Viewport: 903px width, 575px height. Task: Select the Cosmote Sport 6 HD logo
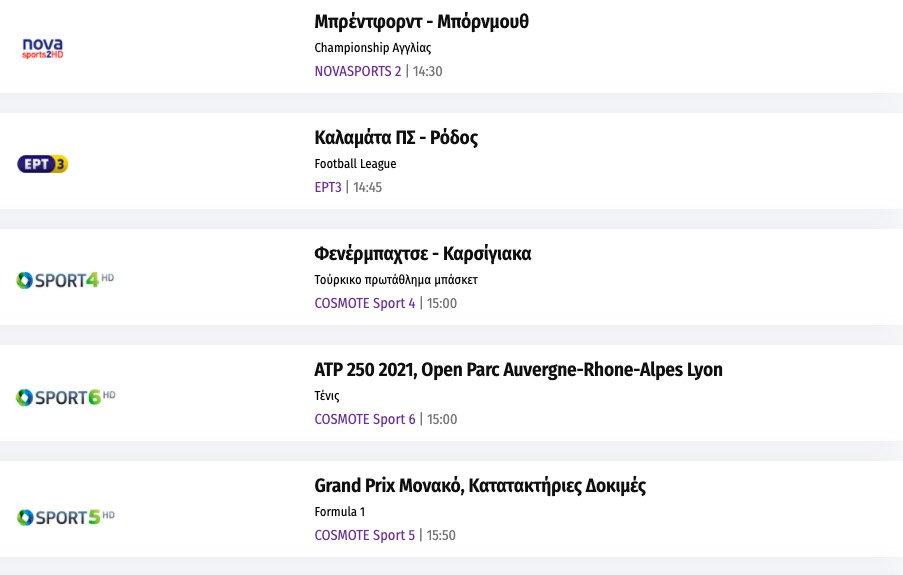(66, 397)
